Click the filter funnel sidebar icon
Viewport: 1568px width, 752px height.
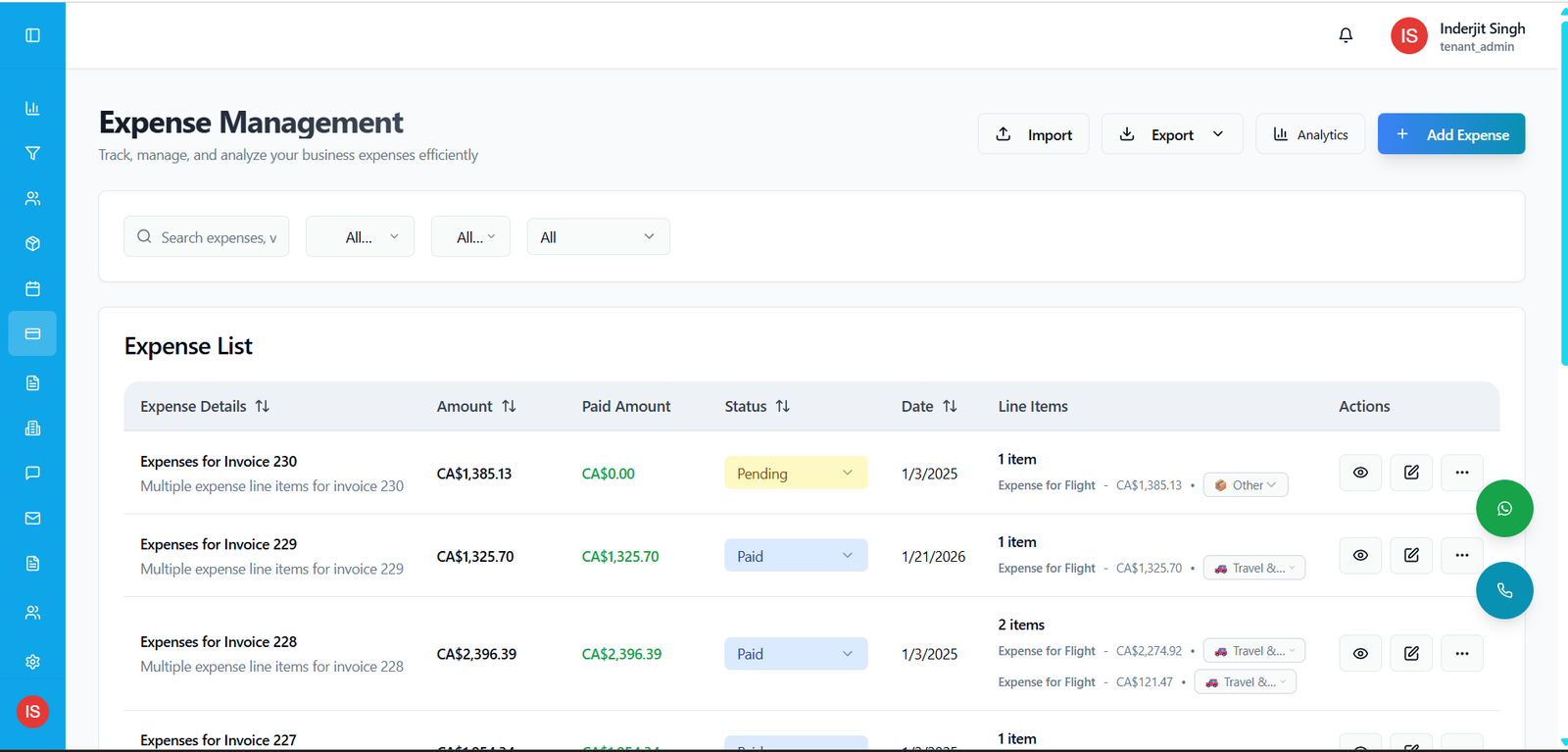coord(32,153)
